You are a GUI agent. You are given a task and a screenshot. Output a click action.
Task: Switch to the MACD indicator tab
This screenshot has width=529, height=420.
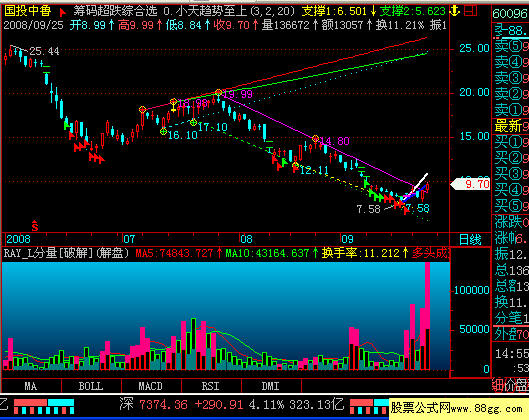[x=151, y=386]
